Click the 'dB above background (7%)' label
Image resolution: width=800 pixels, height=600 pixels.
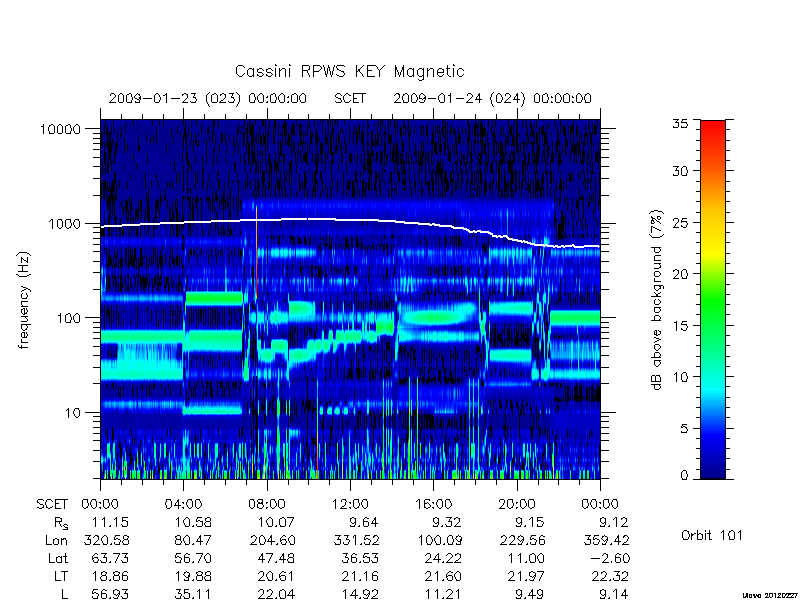coord(657,300)
